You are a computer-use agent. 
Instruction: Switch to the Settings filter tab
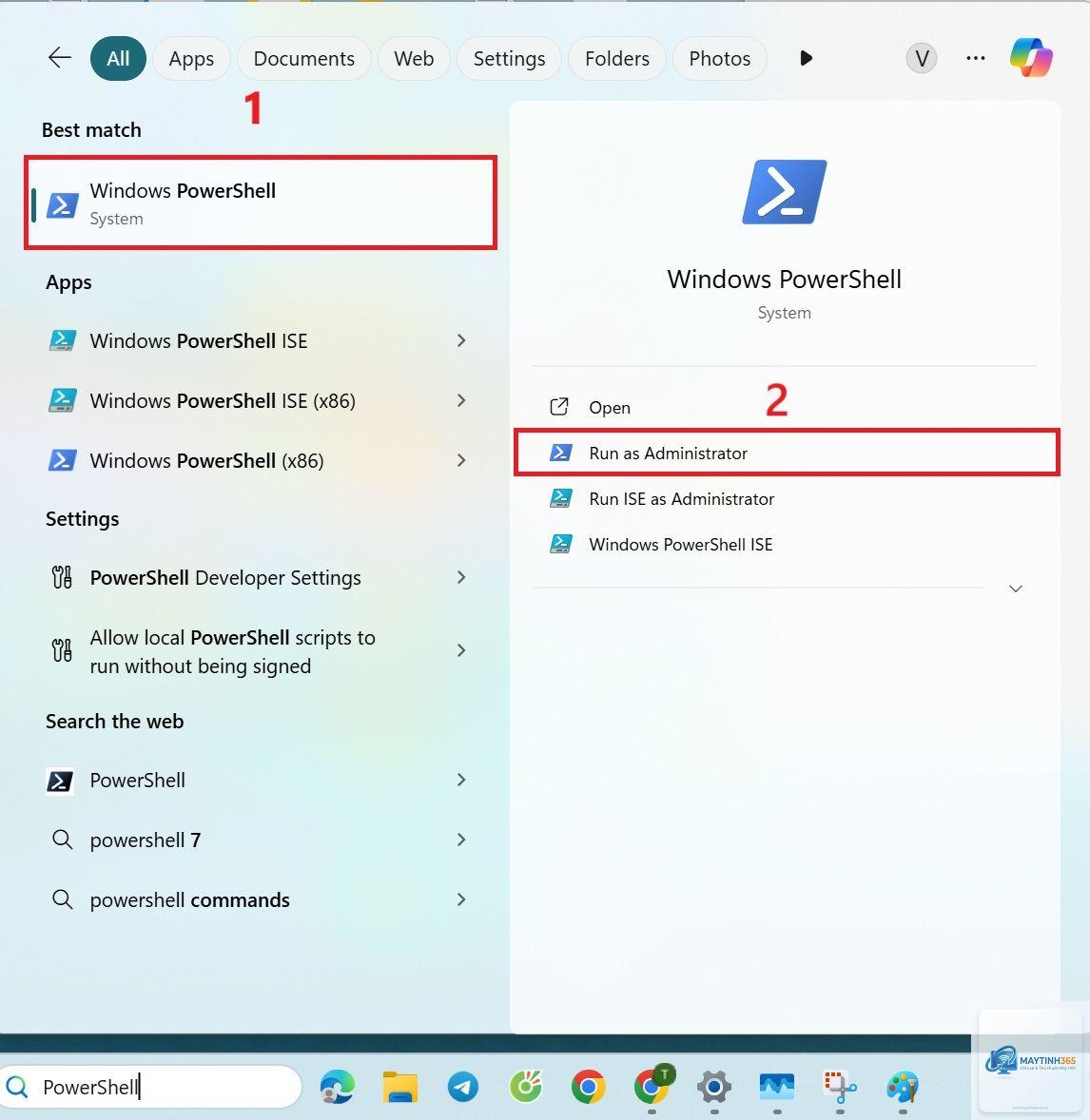[509, 59]
